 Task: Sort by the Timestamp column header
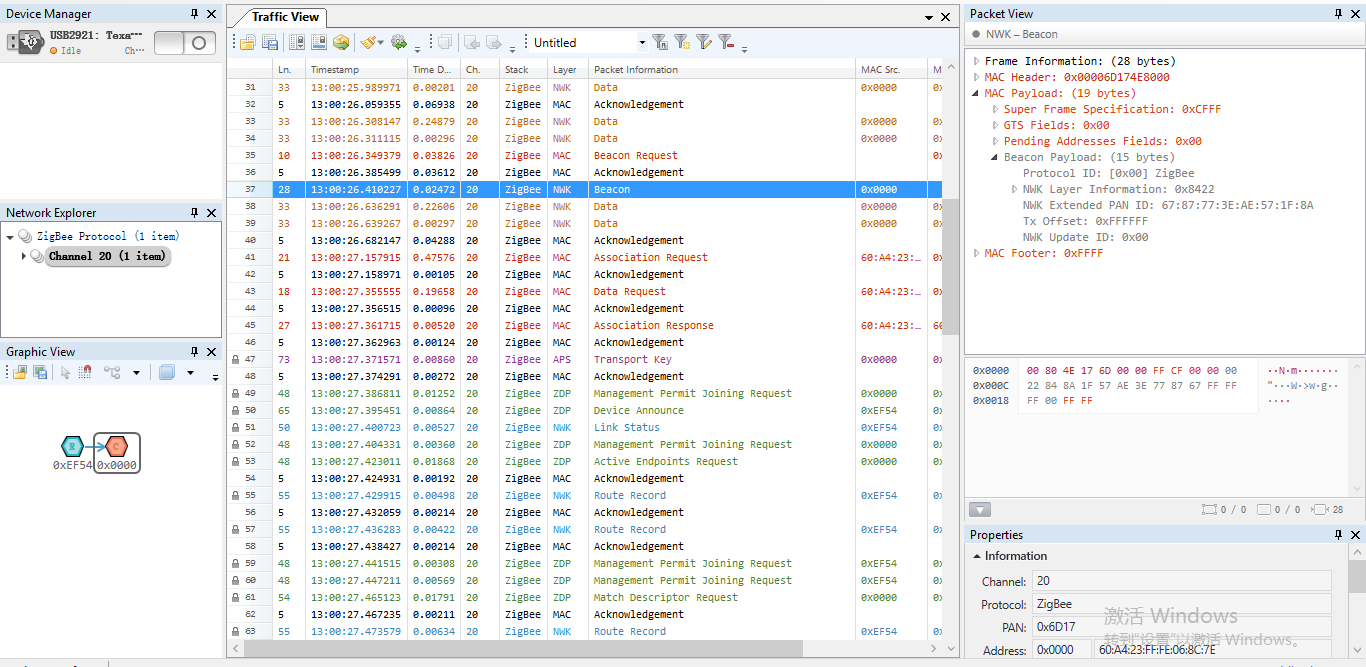[335, 70]
